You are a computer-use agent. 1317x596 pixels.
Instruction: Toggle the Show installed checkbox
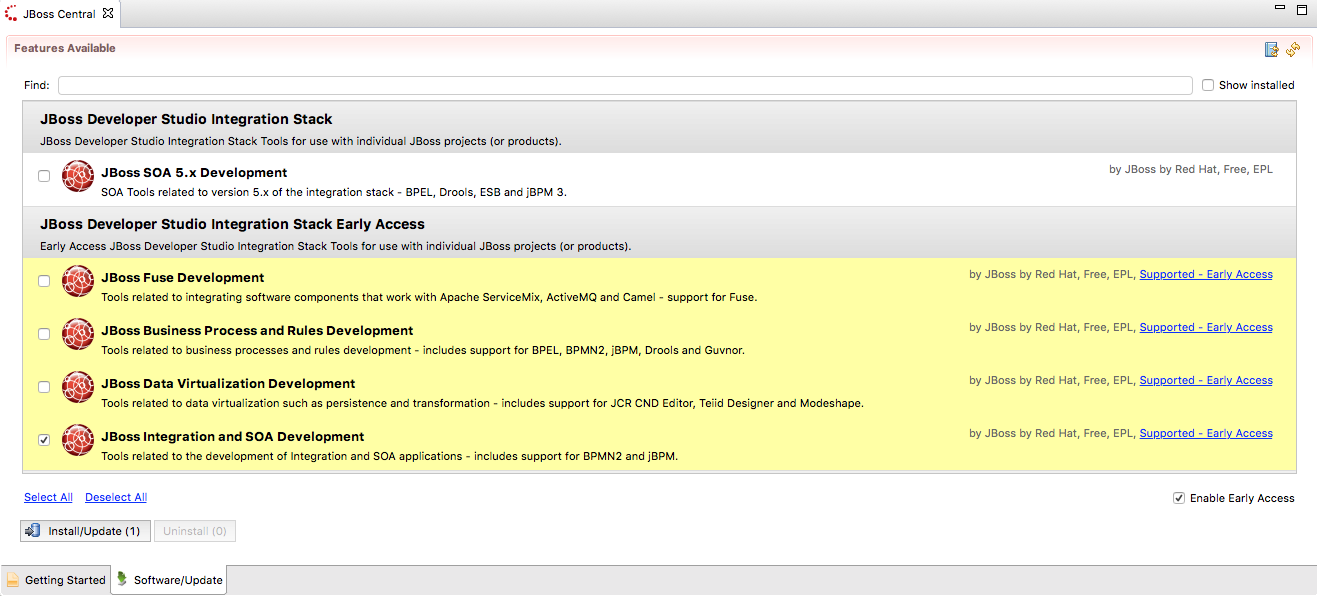[x=1208, y=85]
